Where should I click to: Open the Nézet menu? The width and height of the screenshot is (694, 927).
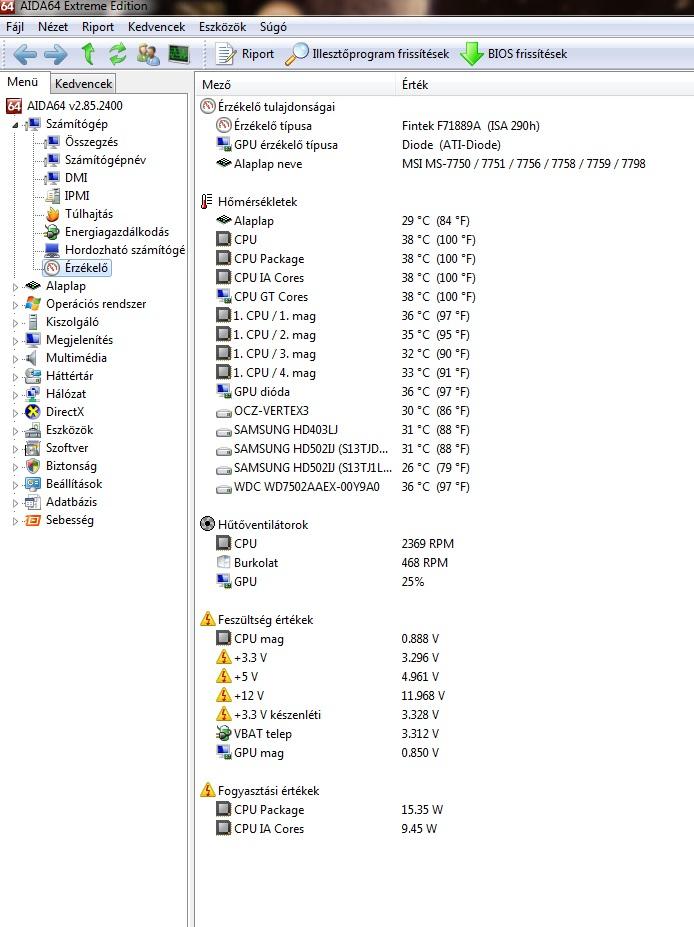tap(53, 27)
